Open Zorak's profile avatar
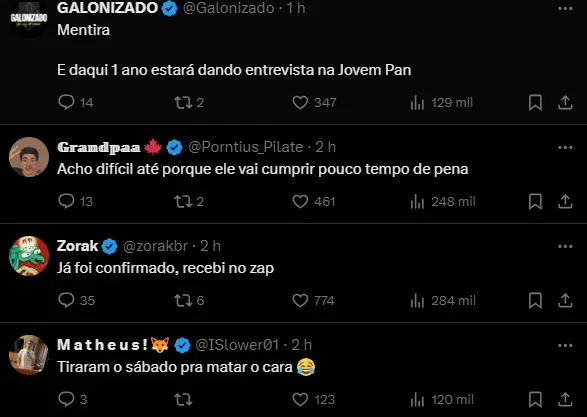Viewport: 587px width, 417px height. (29, 256)
